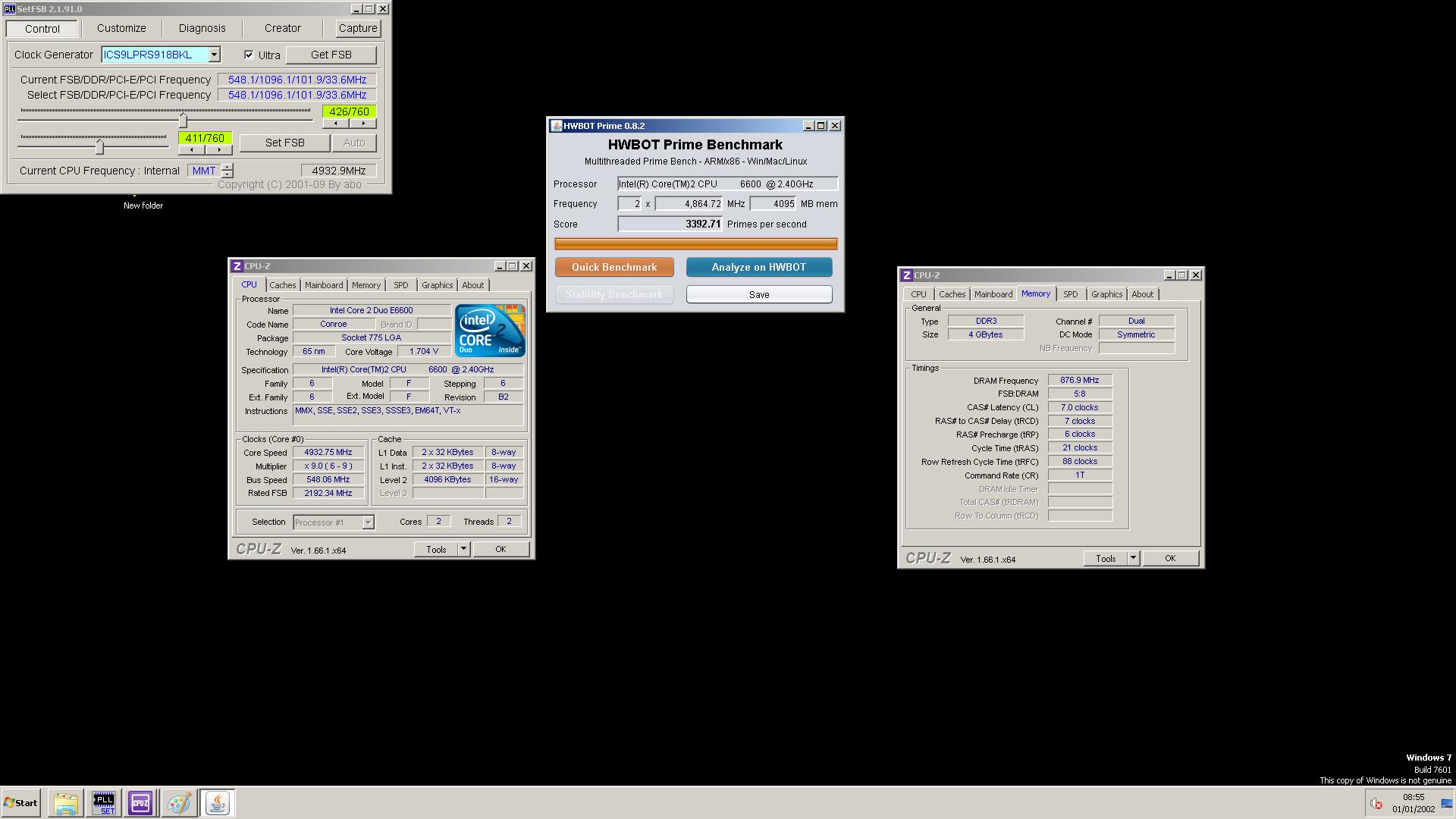
Task: Click the Capture button in SetFSB
Action: click(358, 28)
